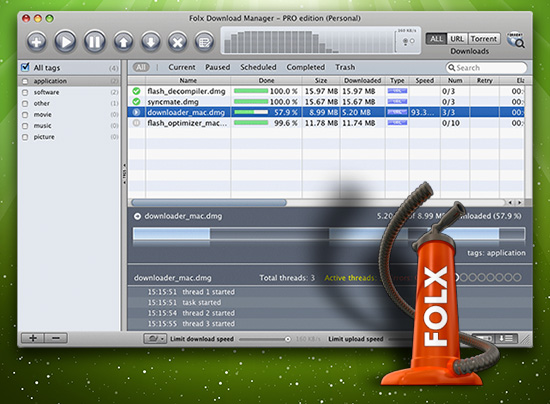Sort by the Type column header
550x404 pixels.
(397, 80)
